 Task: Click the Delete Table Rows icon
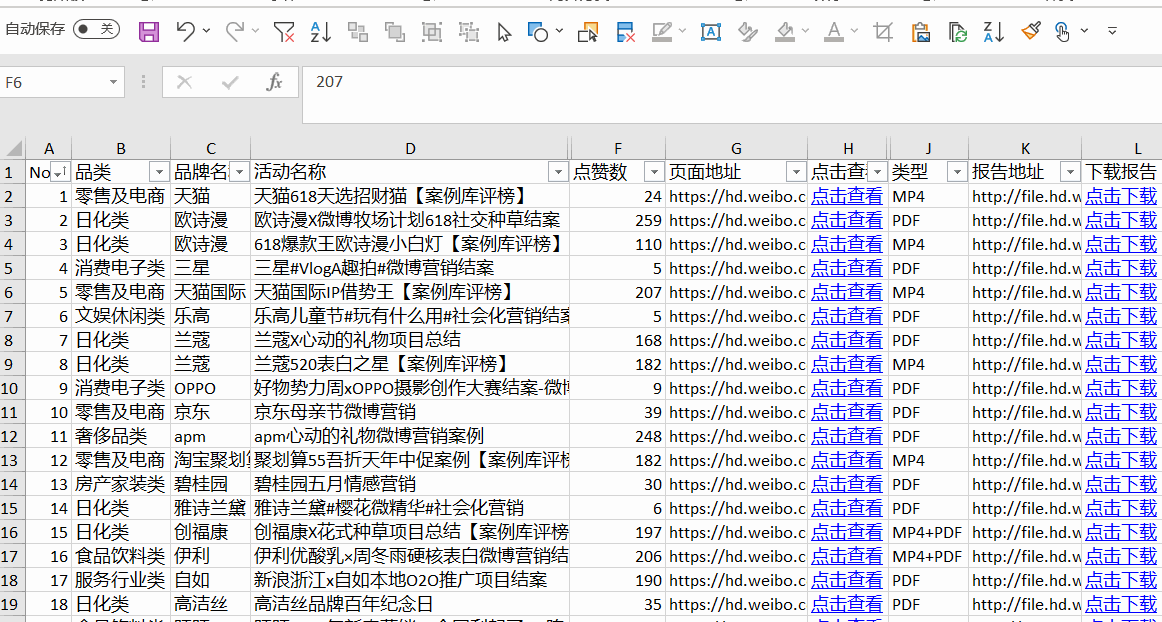(x=625, y=31)
